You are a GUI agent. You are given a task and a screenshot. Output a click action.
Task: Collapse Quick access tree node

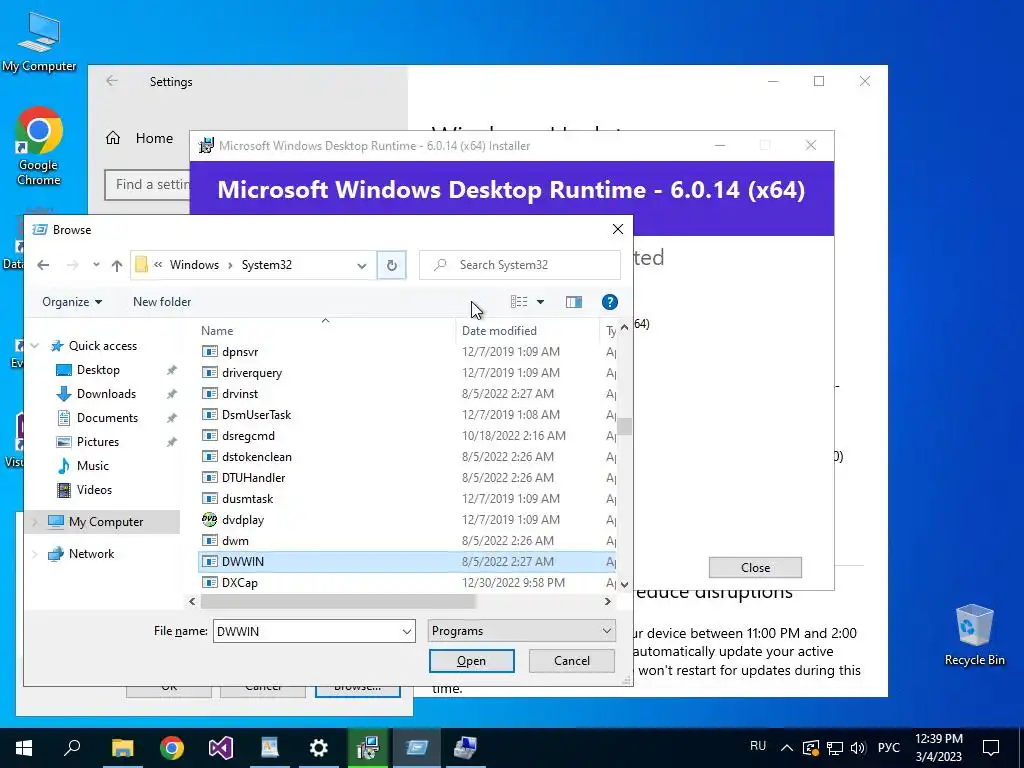[x=35, y=346]
